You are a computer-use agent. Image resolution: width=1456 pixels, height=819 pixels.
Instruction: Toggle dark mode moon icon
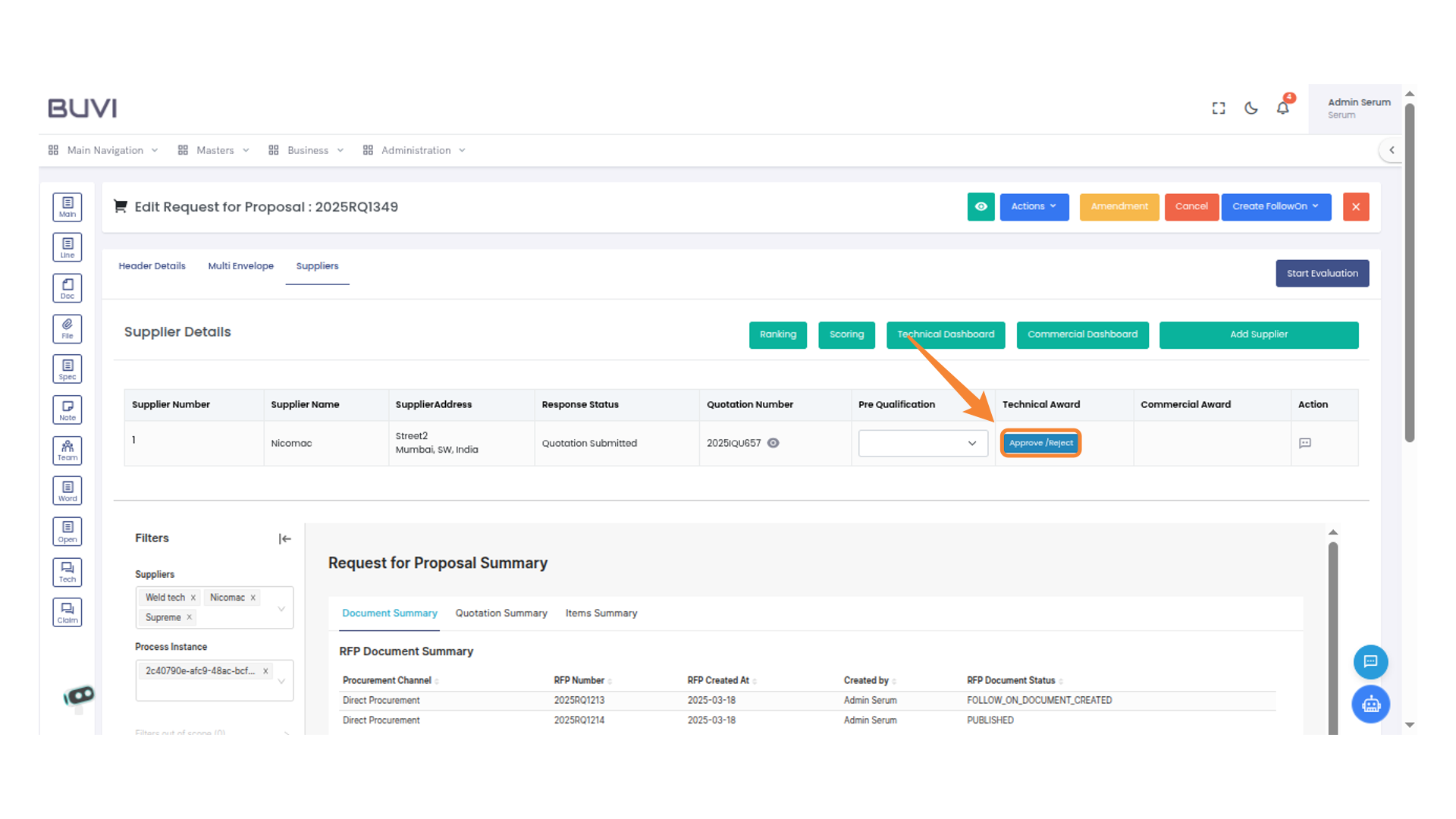pos(1251,108)
